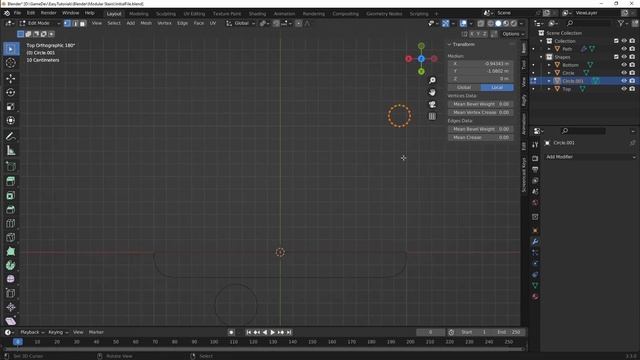
Task: Select the Bevel tool
Action: coord(11,209)
